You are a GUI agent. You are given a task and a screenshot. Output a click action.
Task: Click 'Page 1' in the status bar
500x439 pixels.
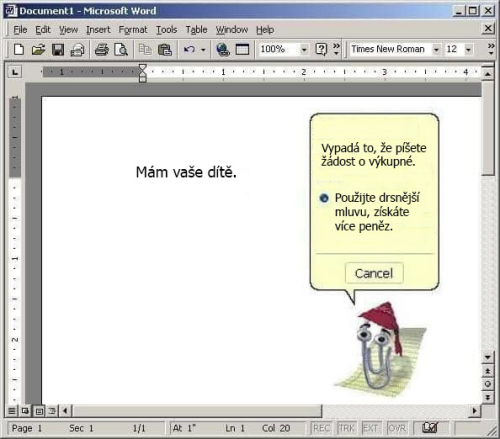(27, 428)
